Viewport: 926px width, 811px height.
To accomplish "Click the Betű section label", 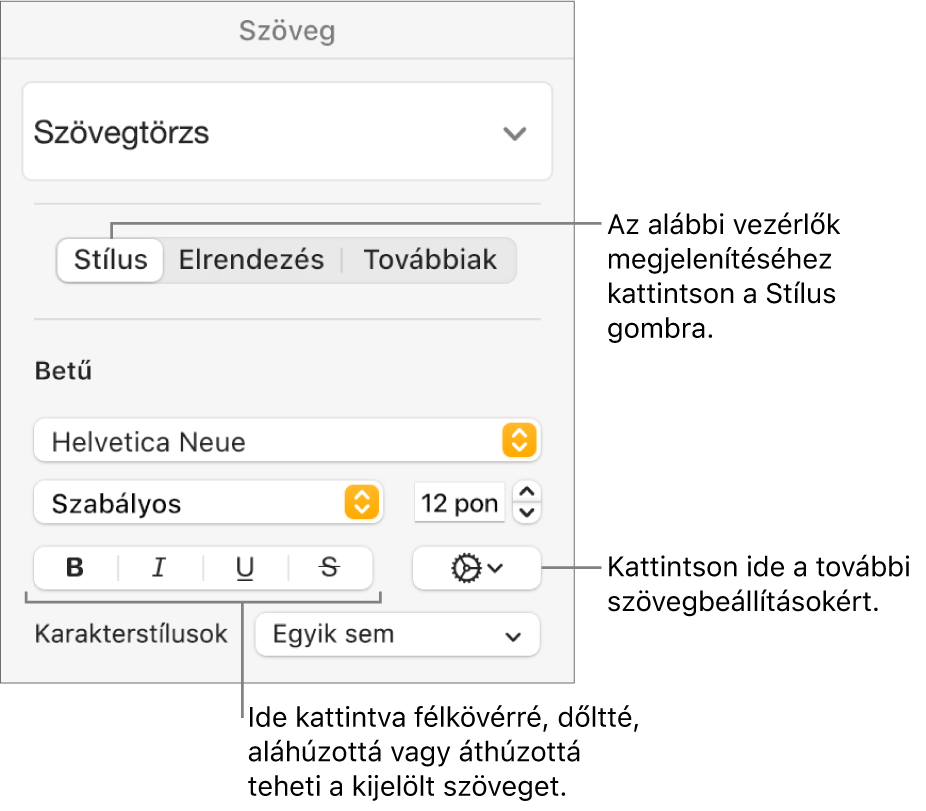I will coord(63,371).
